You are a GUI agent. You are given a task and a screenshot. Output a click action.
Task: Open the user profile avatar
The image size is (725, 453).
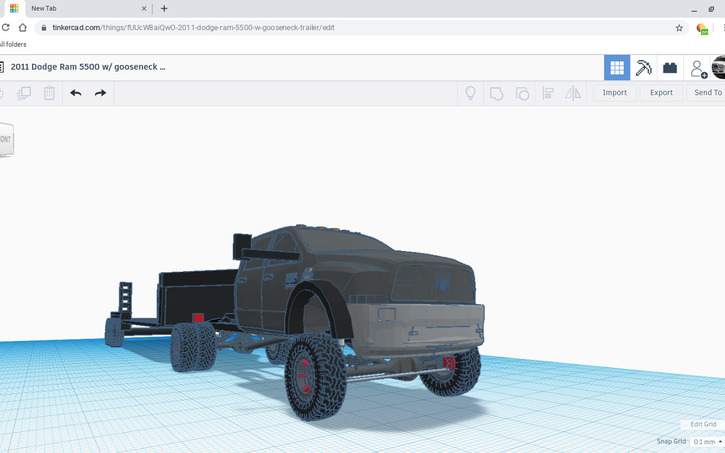(719, 67)
